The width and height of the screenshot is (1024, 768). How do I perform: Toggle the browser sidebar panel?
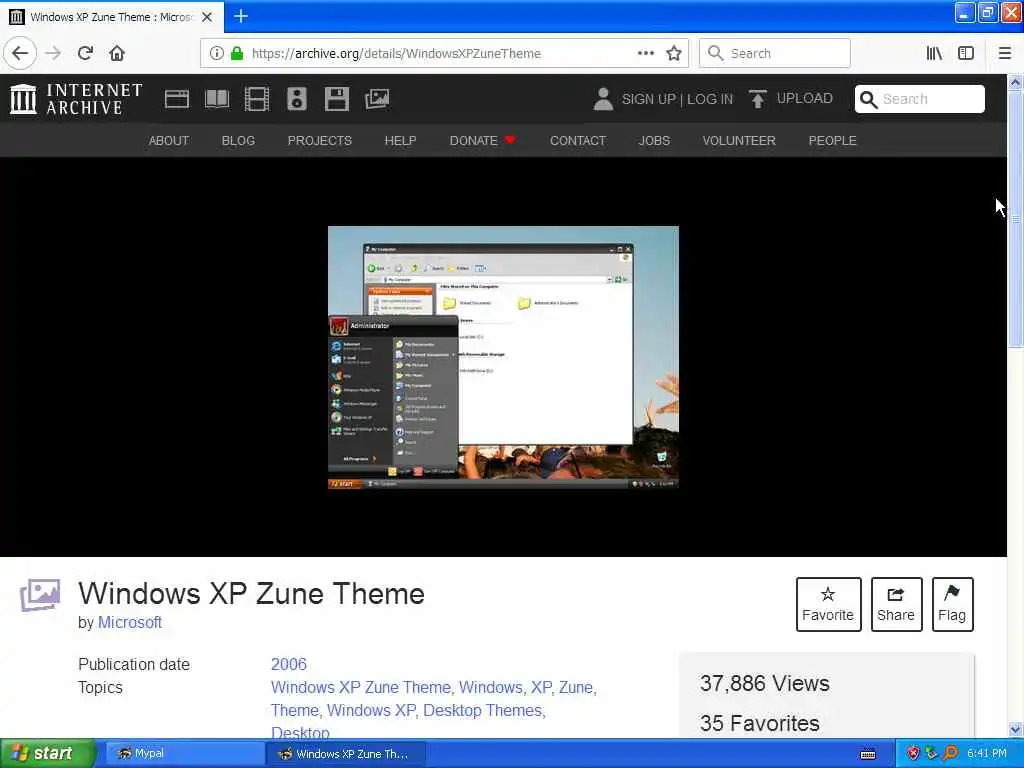966,54
